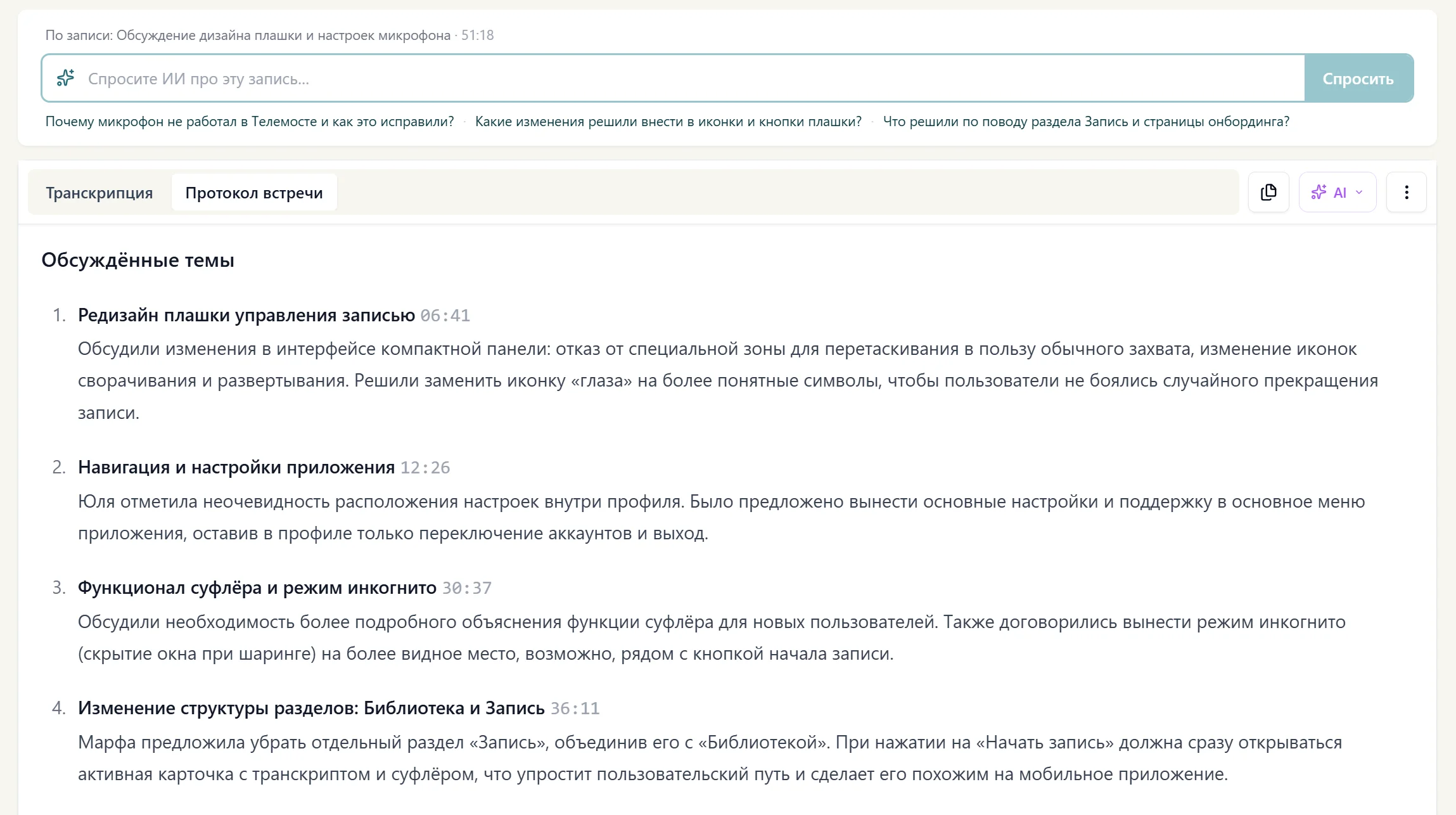Choose the suggested question about раздела Запись и онбординга
The height and width of the screenshot is (815, 1456).
tap(1086, 122)
